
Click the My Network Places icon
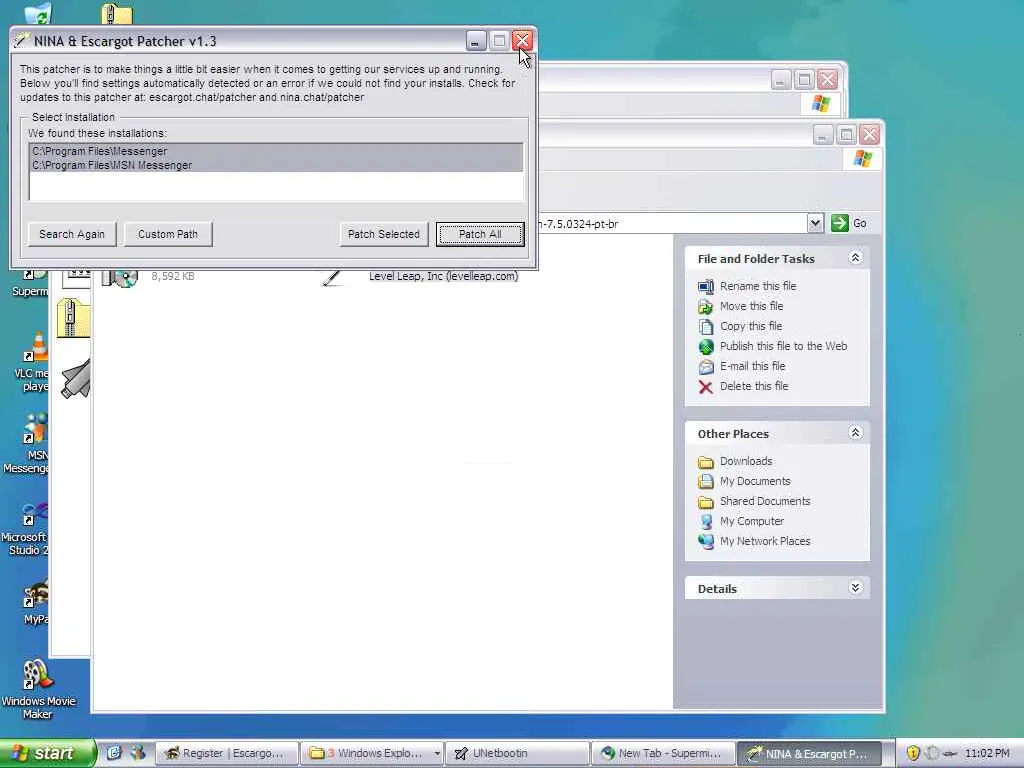click(x=705, y=542)
